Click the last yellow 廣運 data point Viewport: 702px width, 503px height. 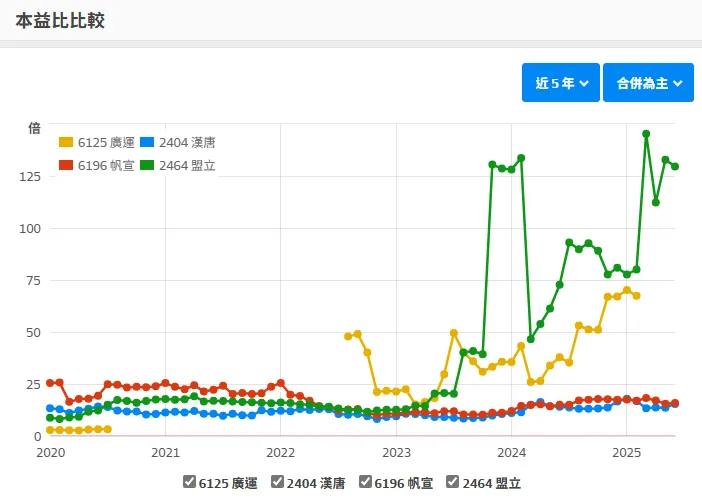pos(636,295)
